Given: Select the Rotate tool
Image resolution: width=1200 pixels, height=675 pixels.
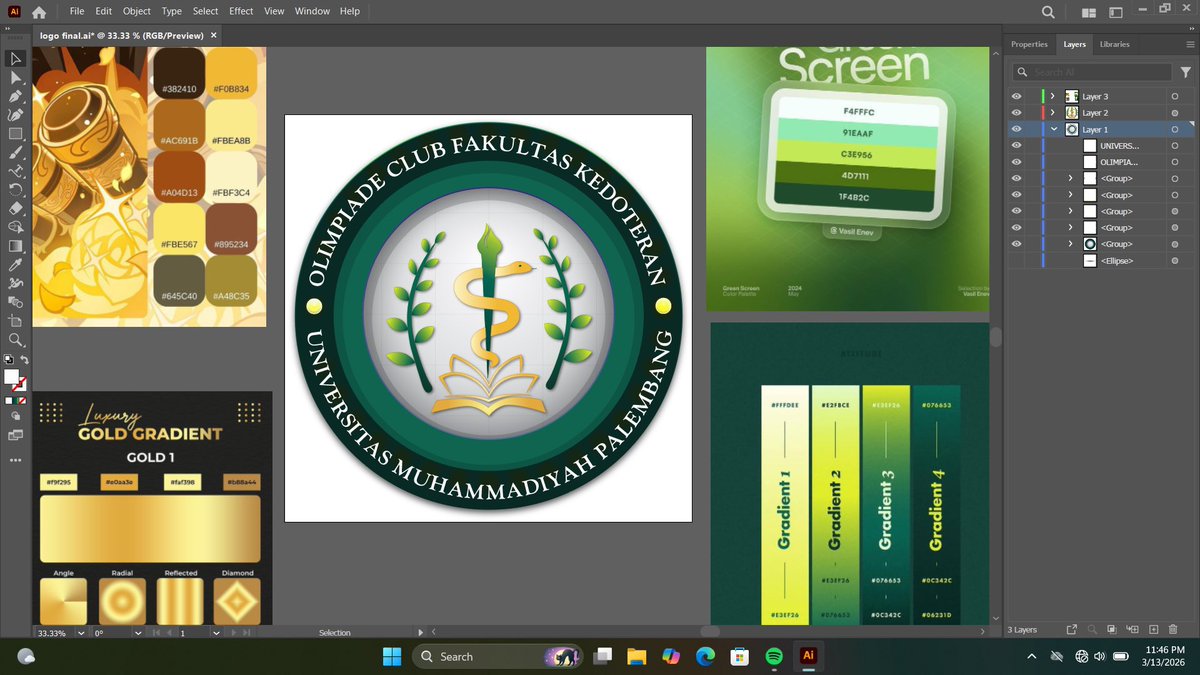Looking at the screenshot, I should click(16, 190).
